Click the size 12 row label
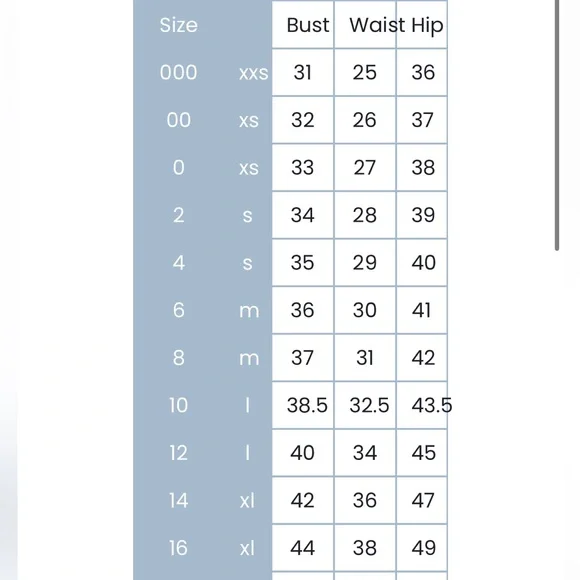This screenshot has width=580, height=580. coord(179,453)
